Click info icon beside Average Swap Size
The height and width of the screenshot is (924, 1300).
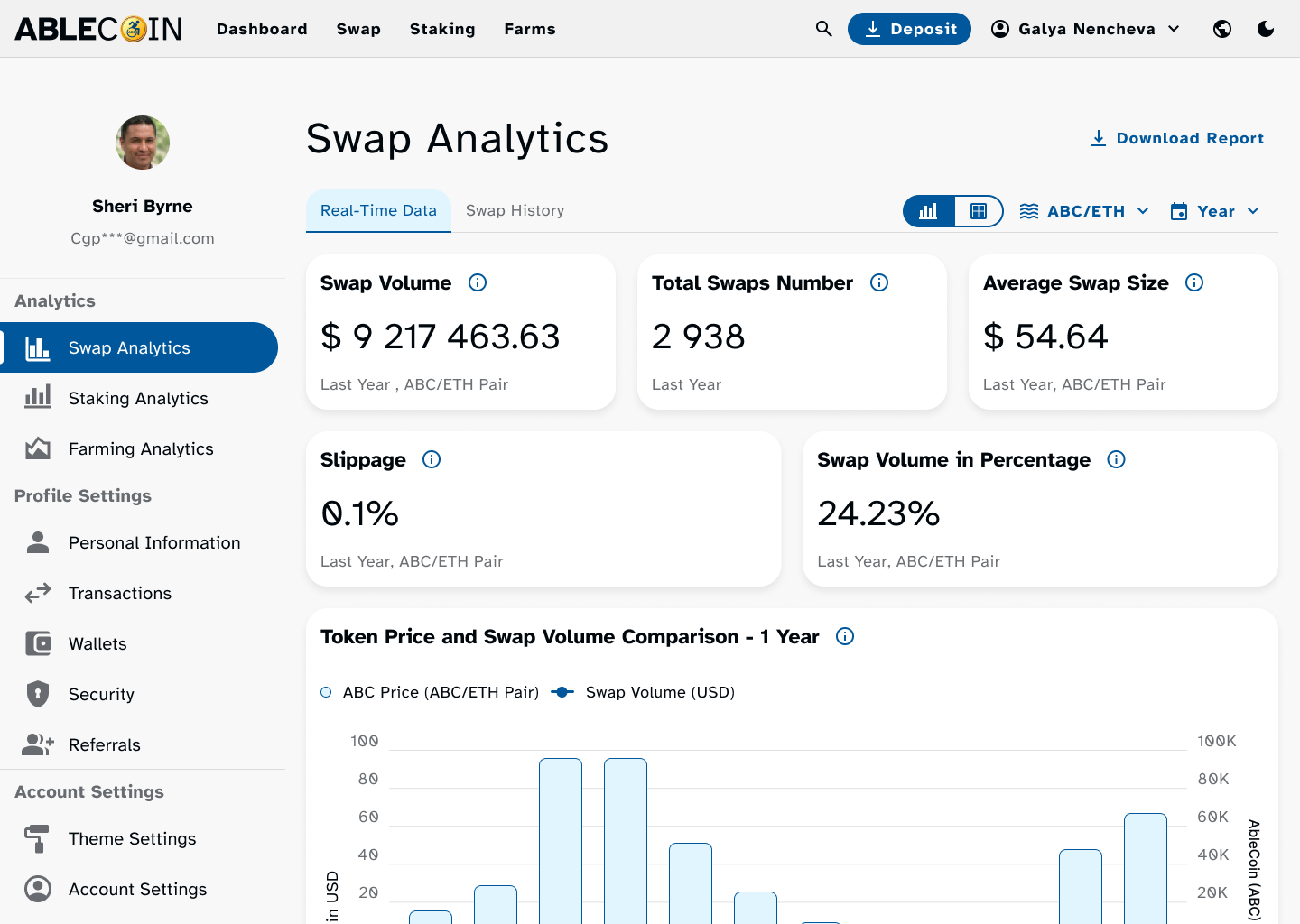tap(1194, 282)
